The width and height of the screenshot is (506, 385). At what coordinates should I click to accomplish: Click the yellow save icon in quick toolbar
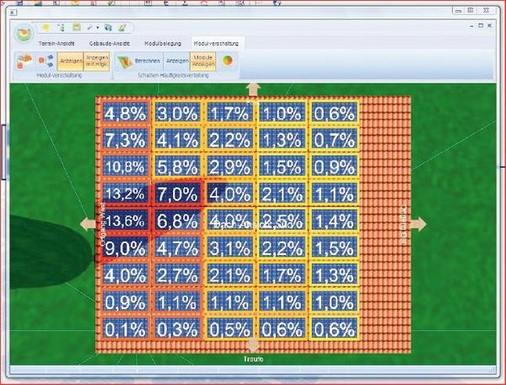coord(77,27)
